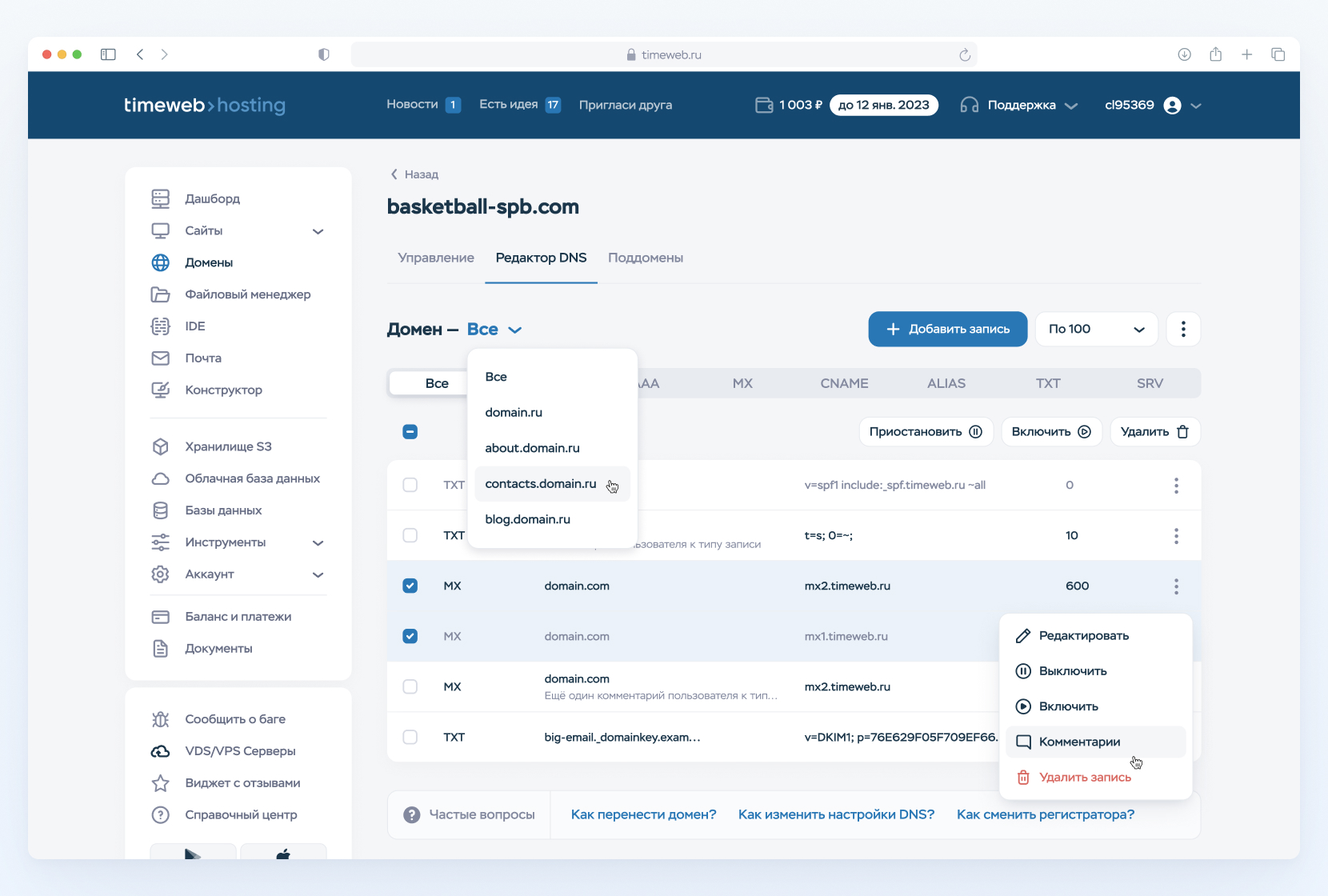1328x896 pixels.
Task: Expand the Поддержка dropdown chevron
Action: (1072, 106)
